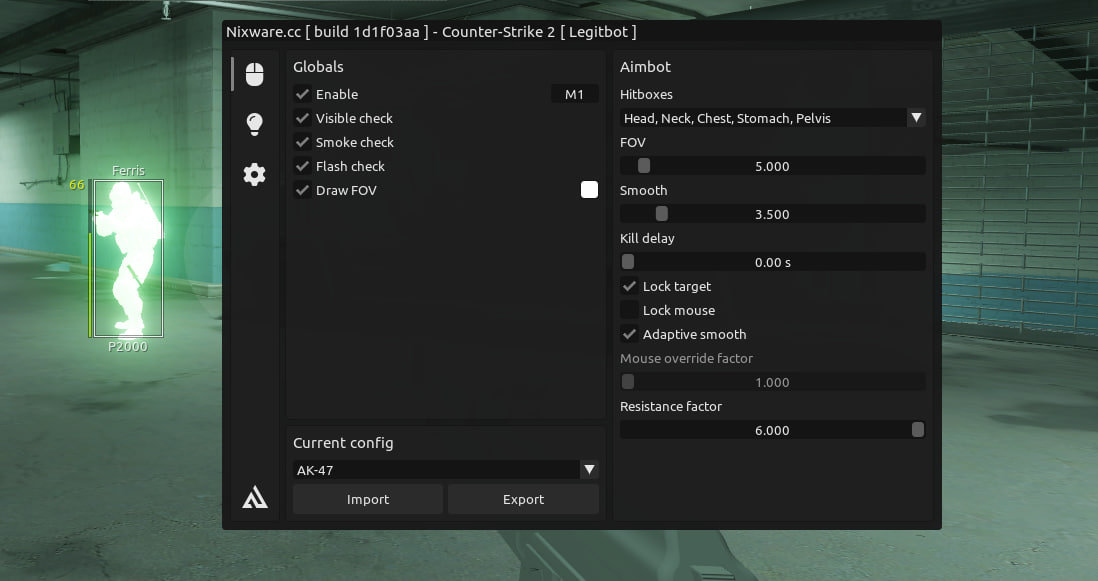Viewport: 1098px width, 581px height.
Task: Click the 66 health number
Action: (76, 185)
